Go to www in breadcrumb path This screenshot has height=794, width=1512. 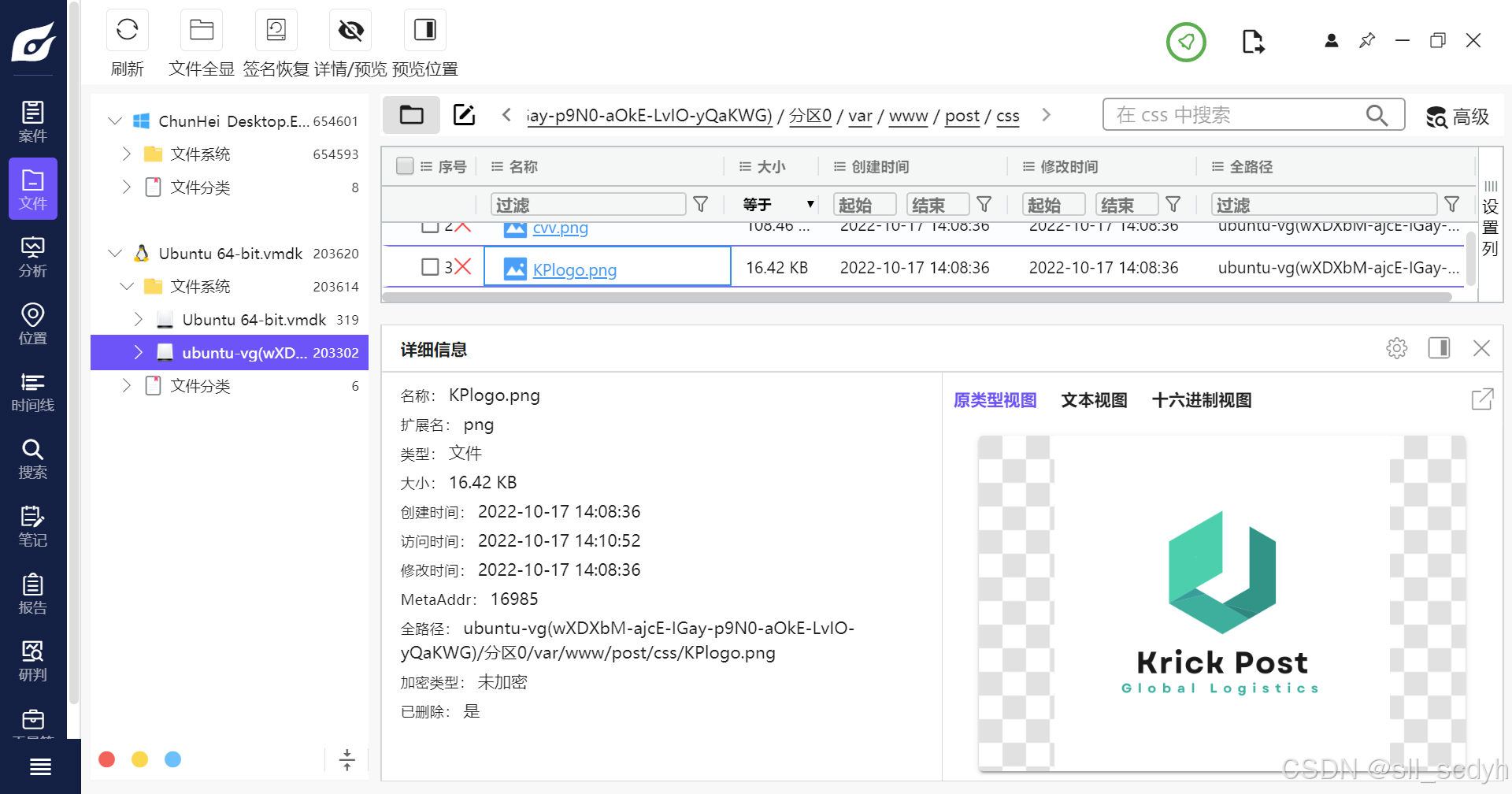(908, 116)
